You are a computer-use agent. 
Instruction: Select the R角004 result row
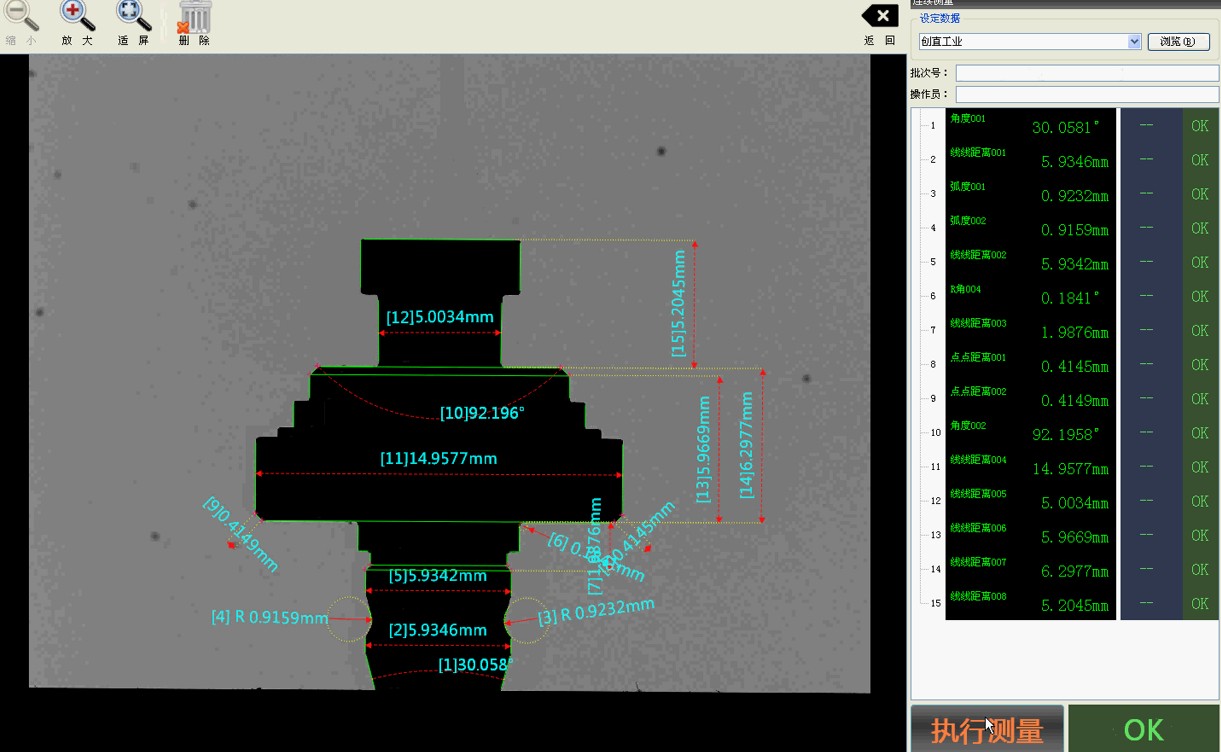pos(1030,296)
